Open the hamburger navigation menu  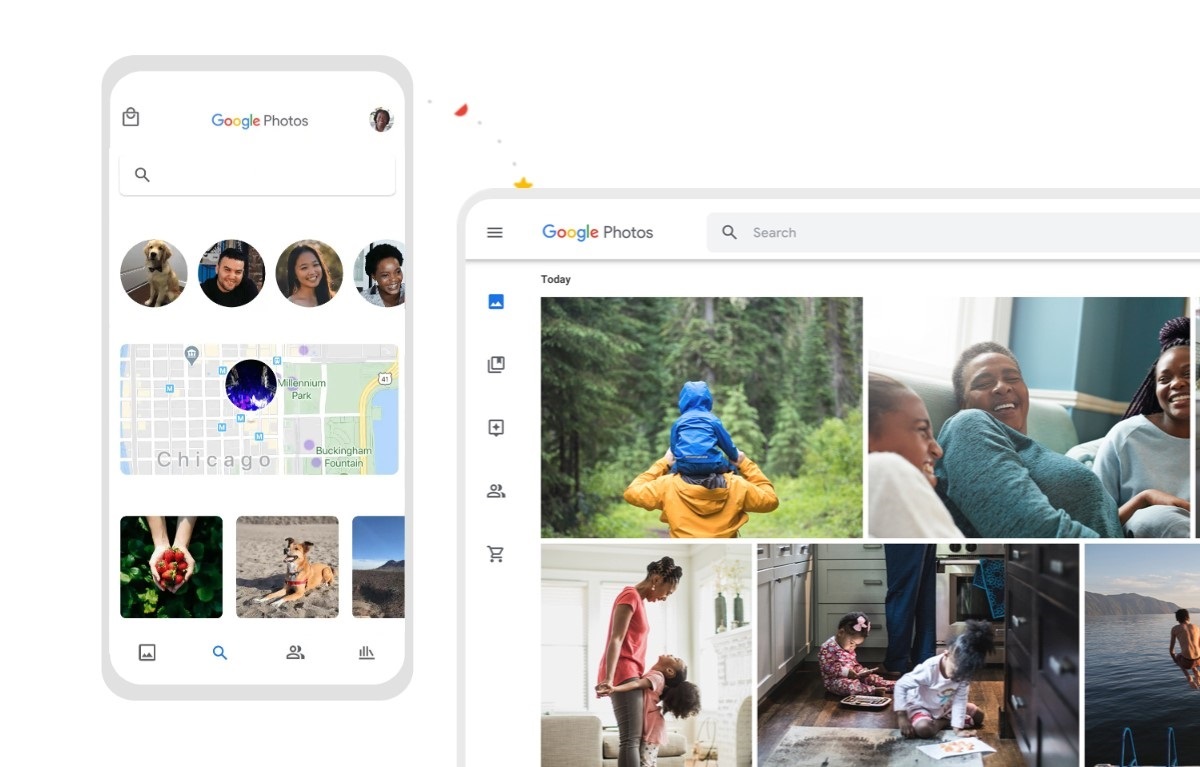coord(494,232)
